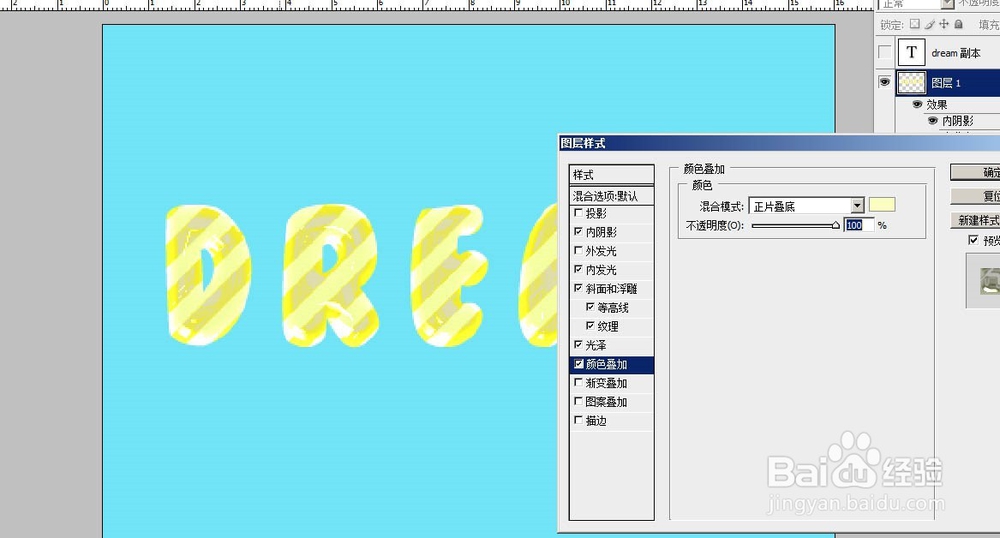Viewport: 1000px width, 538px height.
Task: Open 混合选项:默认 settings
Action: click(x=612, y=196)
